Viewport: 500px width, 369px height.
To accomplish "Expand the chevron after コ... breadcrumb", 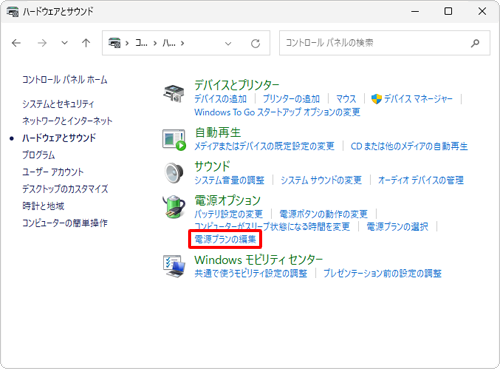I will [155, 43].
